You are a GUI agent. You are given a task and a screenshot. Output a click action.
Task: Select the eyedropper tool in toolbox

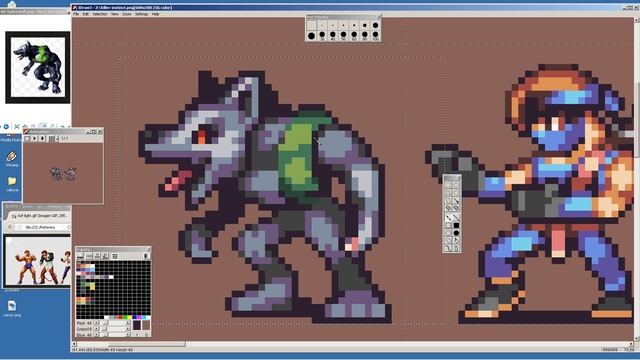pyautogui.click(x=456, y=200)
